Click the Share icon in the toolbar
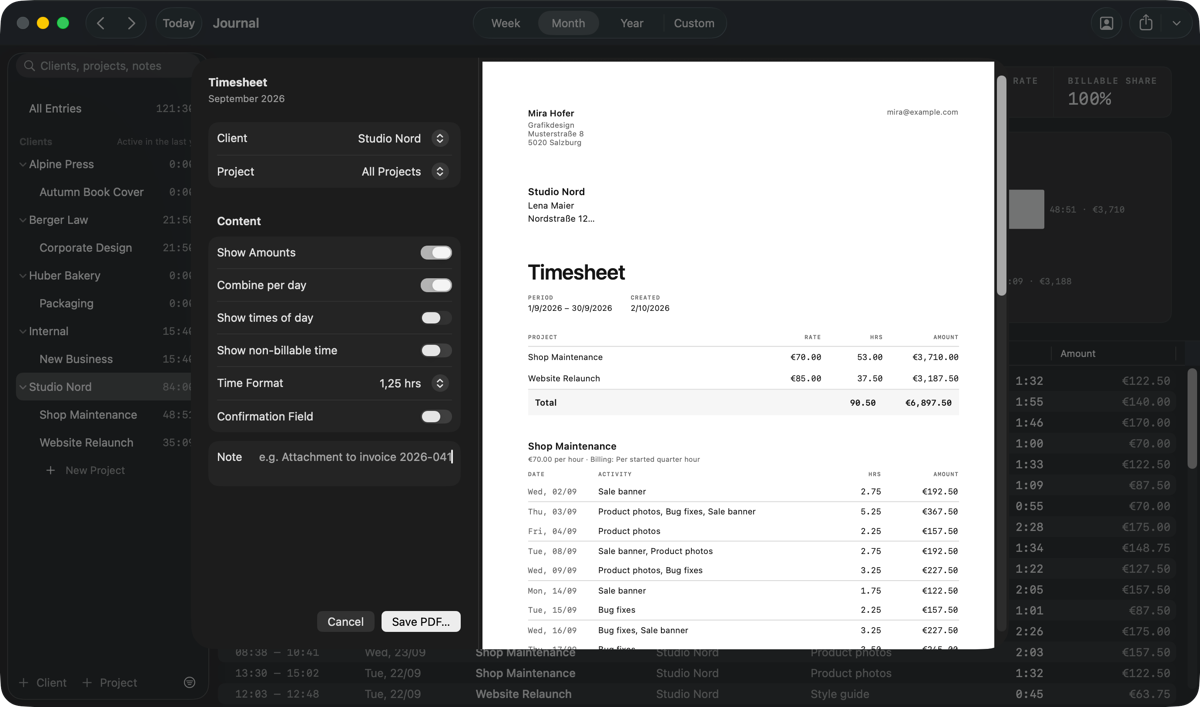Image resolution: width=1200 pixels, height=707 pixels. pos(1146,23)
